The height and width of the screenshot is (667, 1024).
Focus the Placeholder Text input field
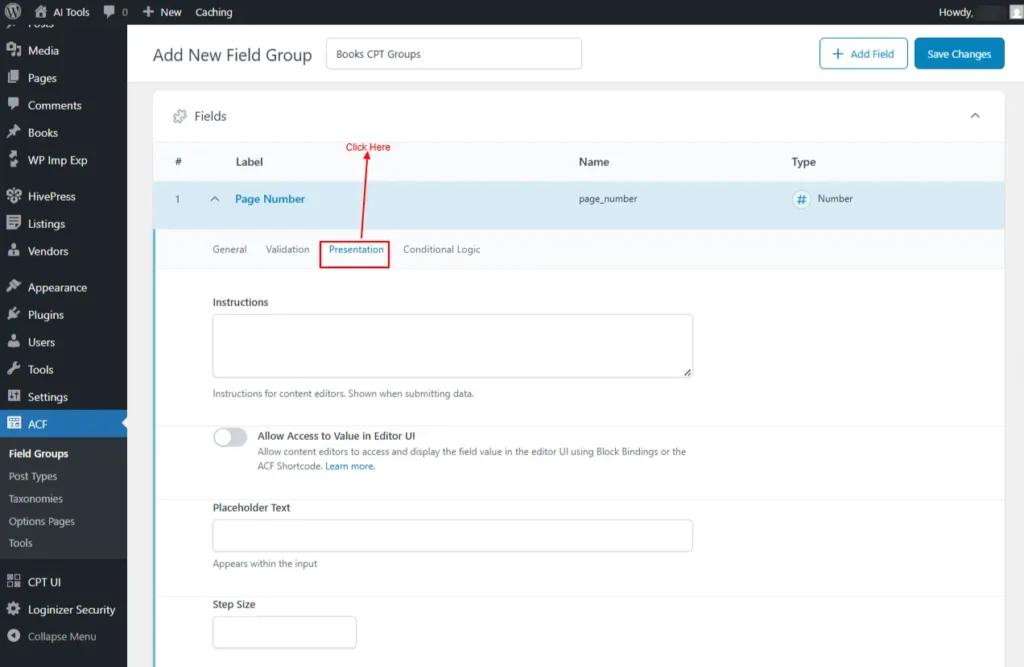452,536
